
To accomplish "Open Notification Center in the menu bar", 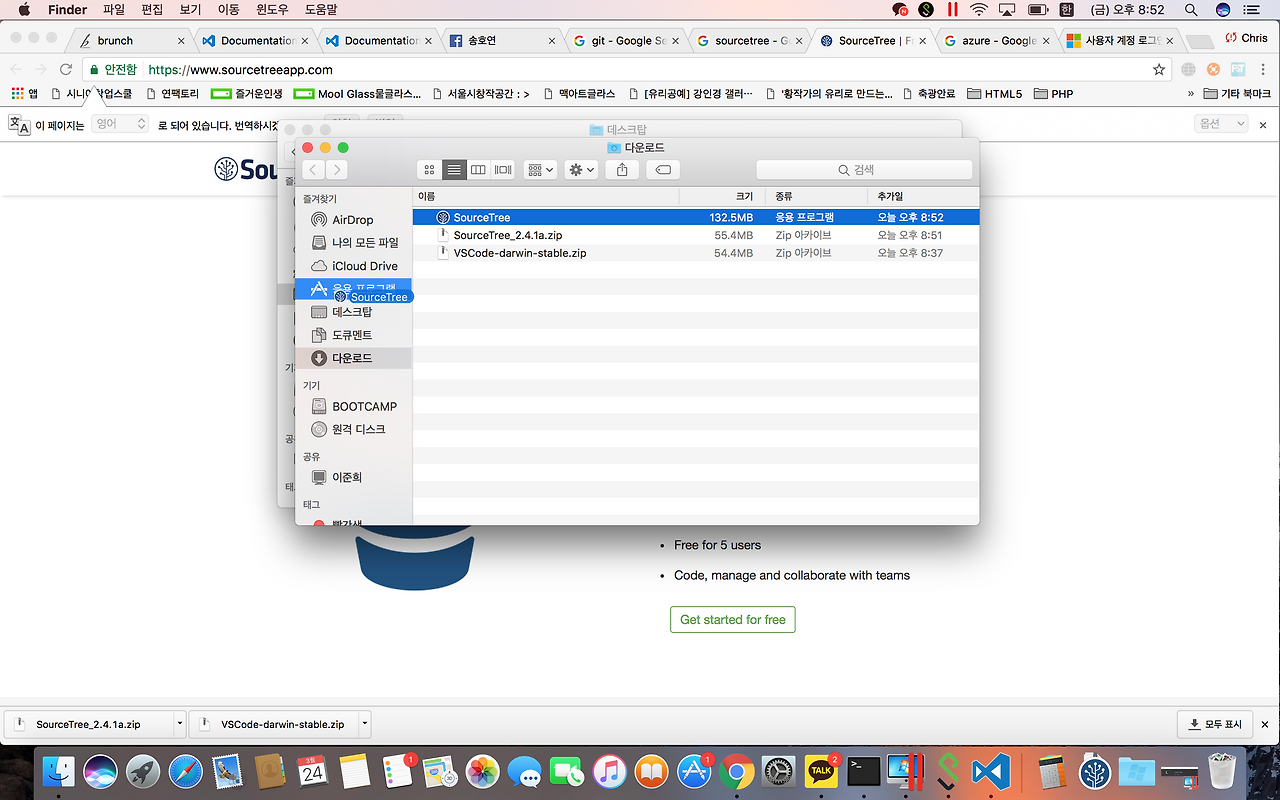I will [1253, 10].
